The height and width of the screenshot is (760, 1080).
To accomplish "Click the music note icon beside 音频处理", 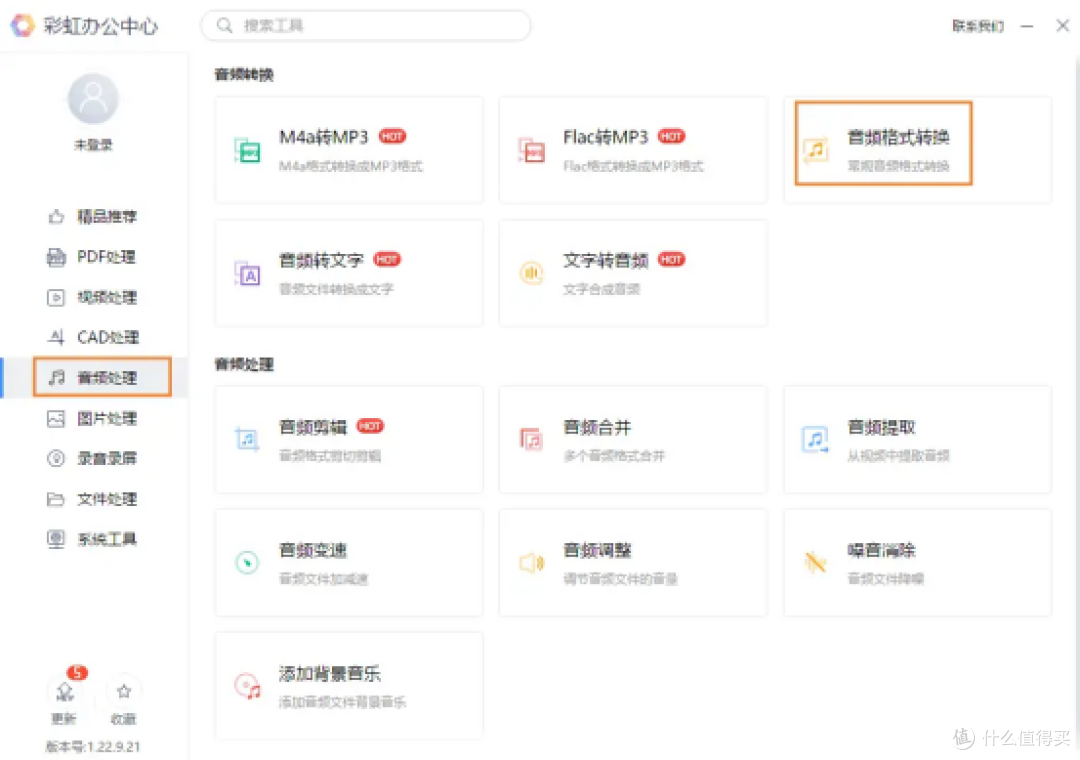I will [56, 377].
